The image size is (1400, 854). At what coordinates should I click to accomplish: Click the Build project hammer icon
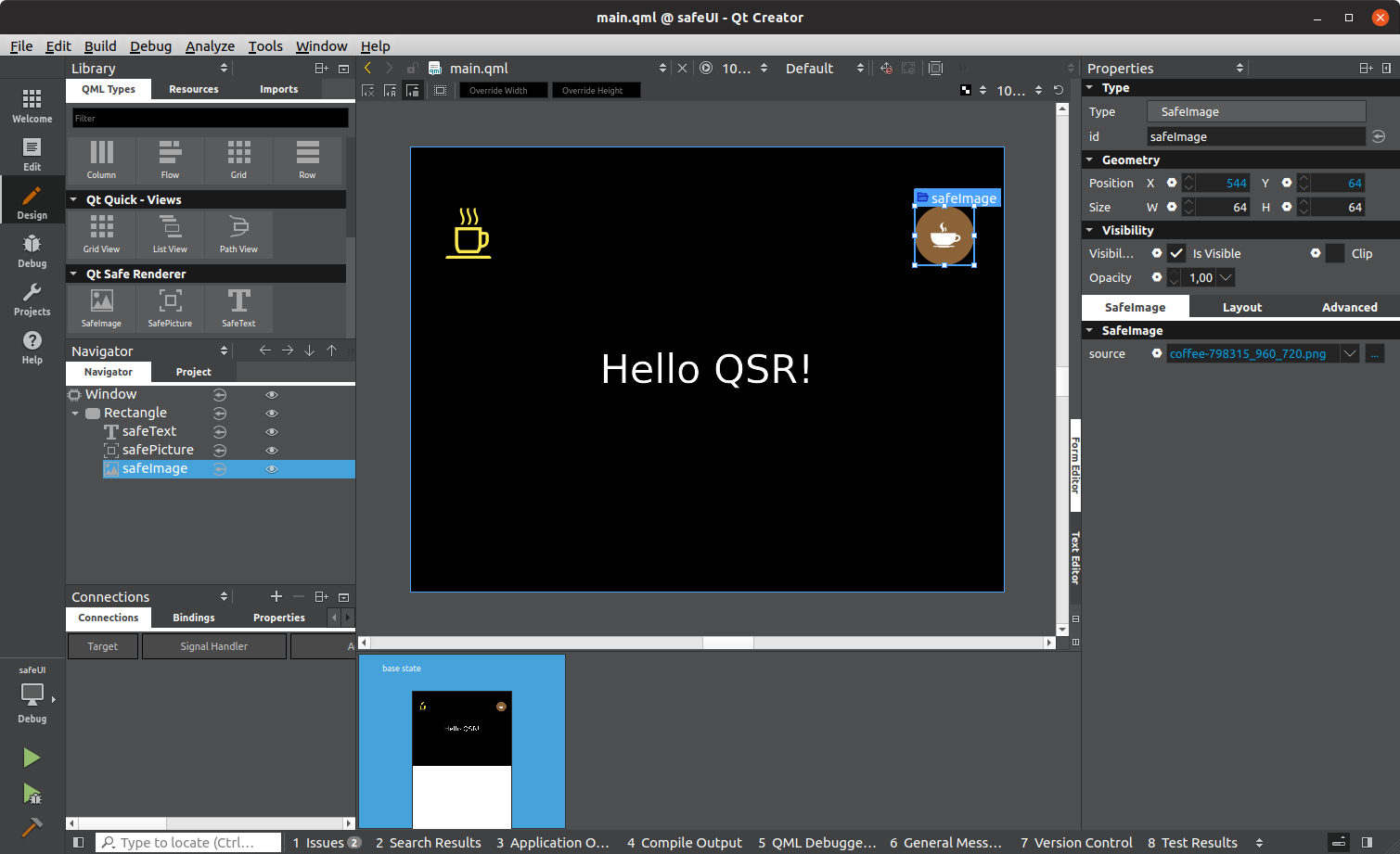pyautogui.click(x=32, y=827)
